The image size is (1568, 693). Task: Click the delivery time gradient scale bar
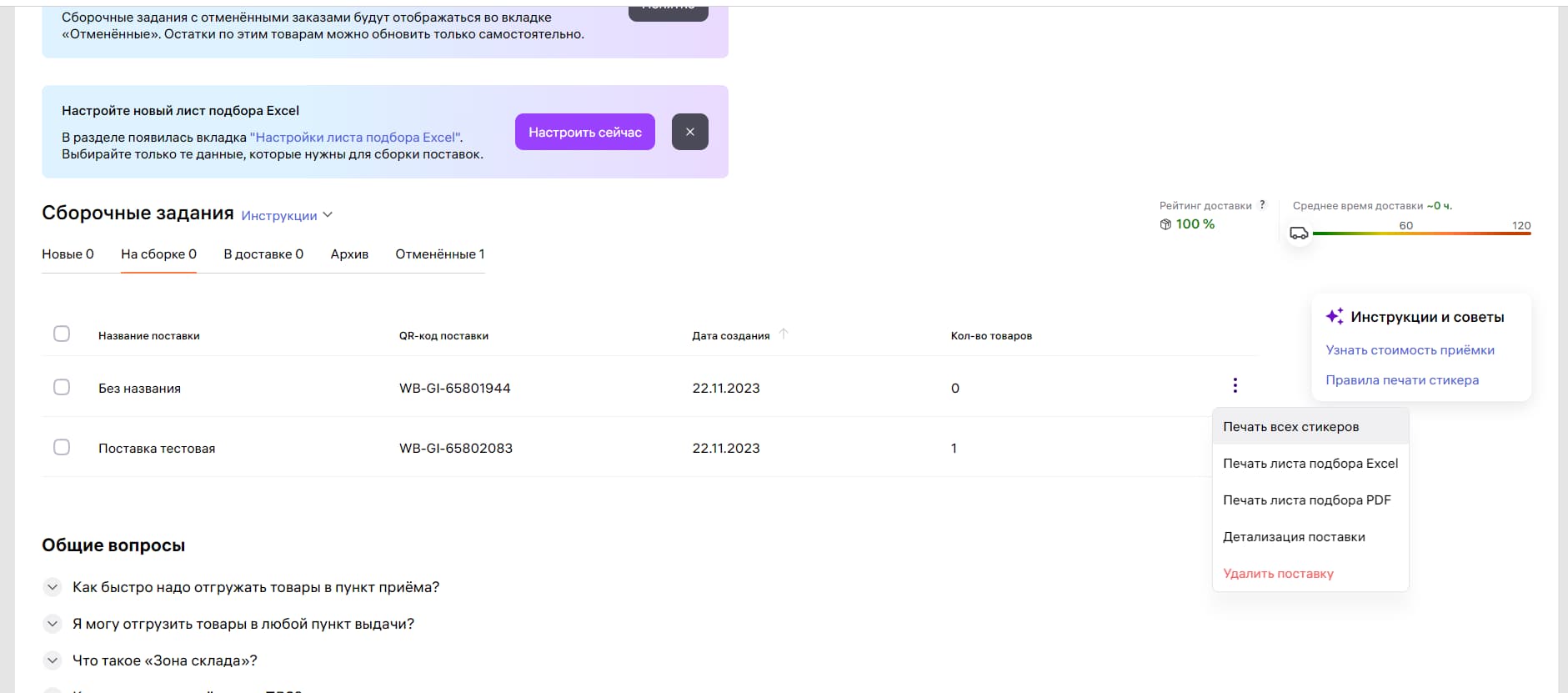(x=1421, y=234)
